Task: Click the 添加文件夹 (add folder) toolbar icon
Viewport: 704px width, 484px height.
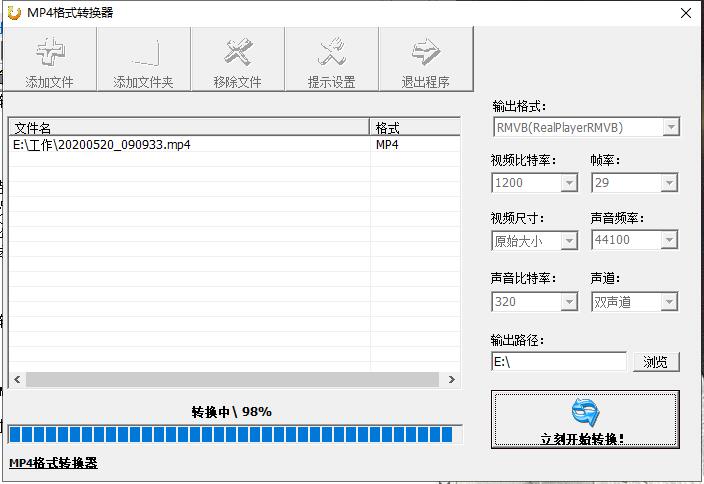Action: point(144,59)
